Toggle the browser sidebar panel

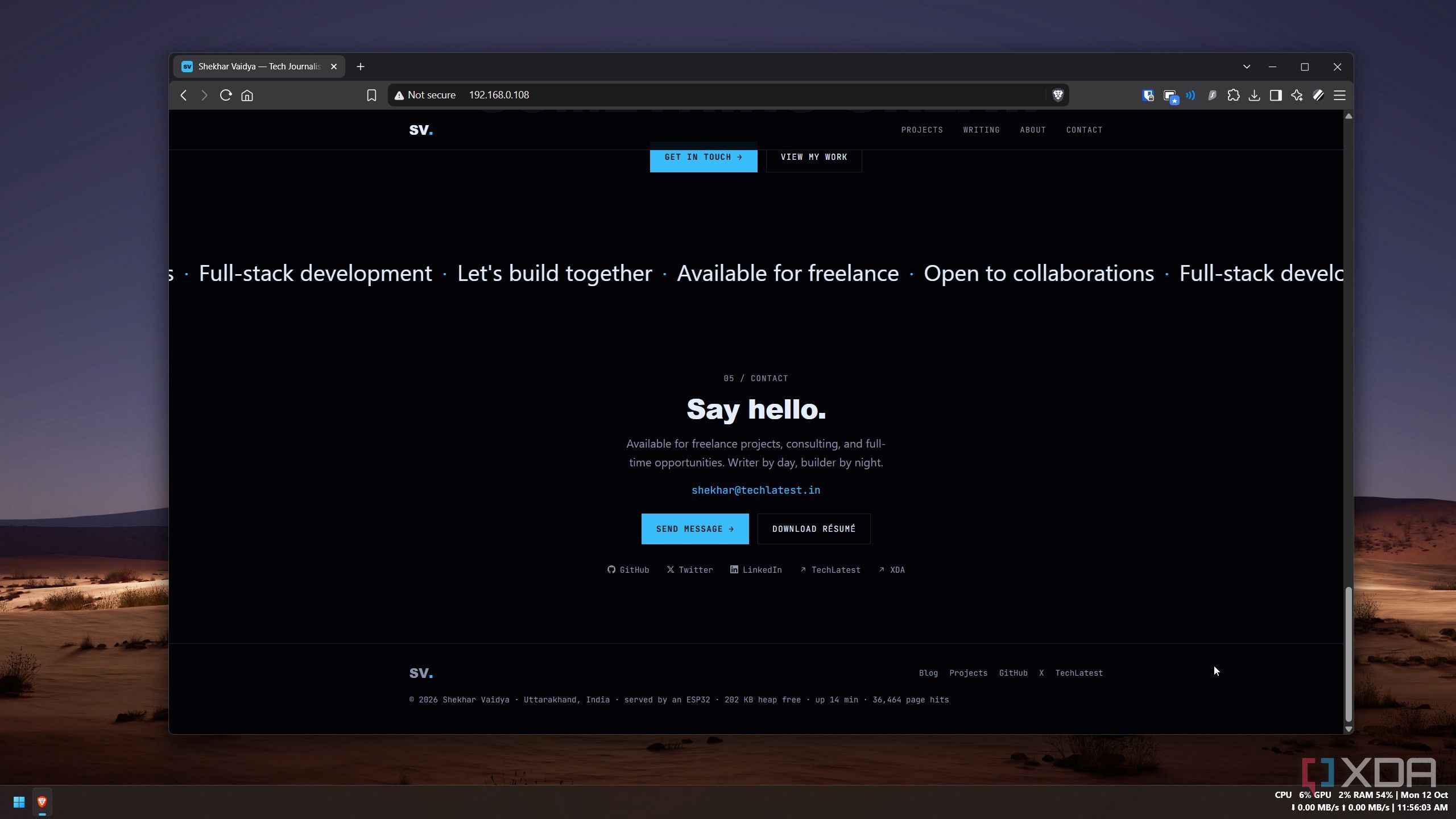coord(1276,95)
